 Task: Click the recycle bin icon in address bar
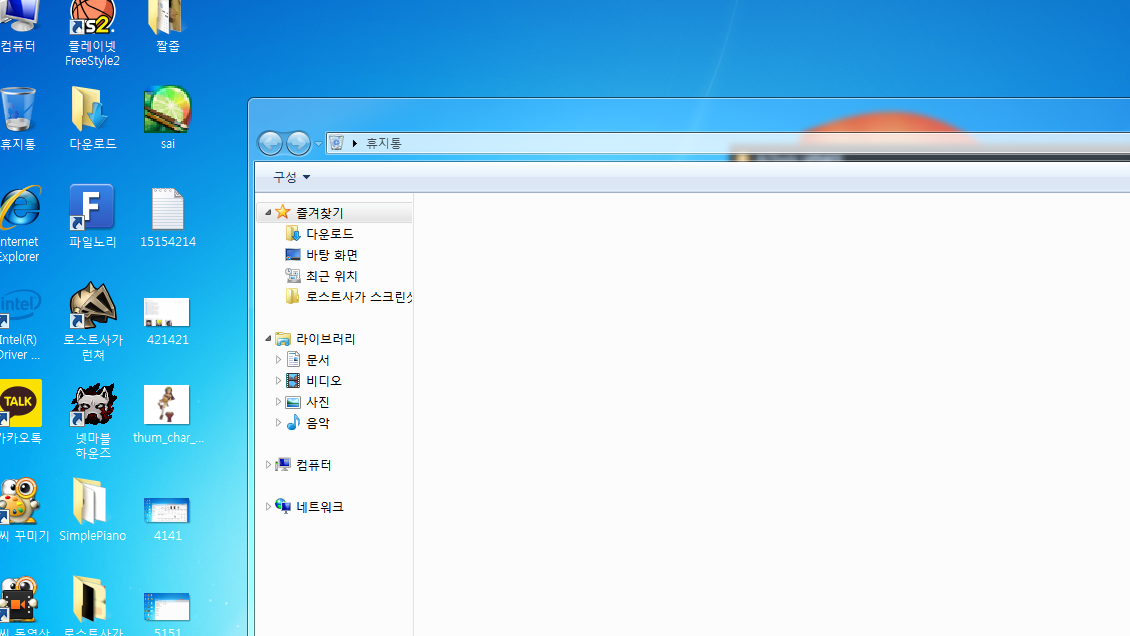click(337, 143)
